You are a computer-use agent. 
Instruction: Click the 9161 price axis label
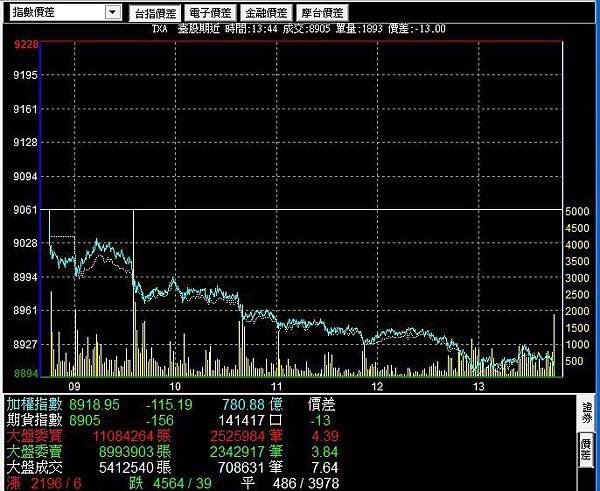(26, 109)
